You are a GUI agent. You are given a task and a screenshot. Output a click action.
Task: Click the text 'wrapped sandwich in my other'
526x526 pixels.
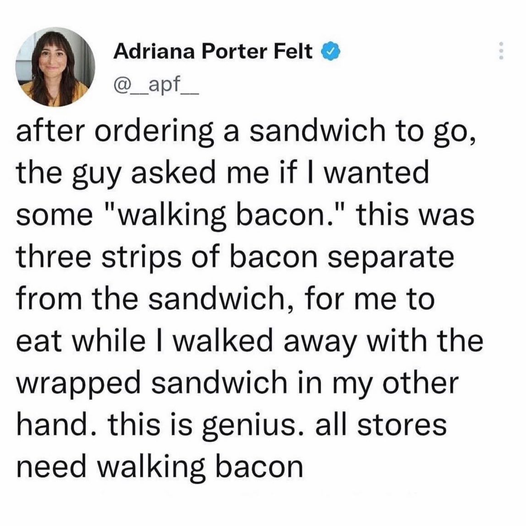pyautogui.click(x=238, y=383)
